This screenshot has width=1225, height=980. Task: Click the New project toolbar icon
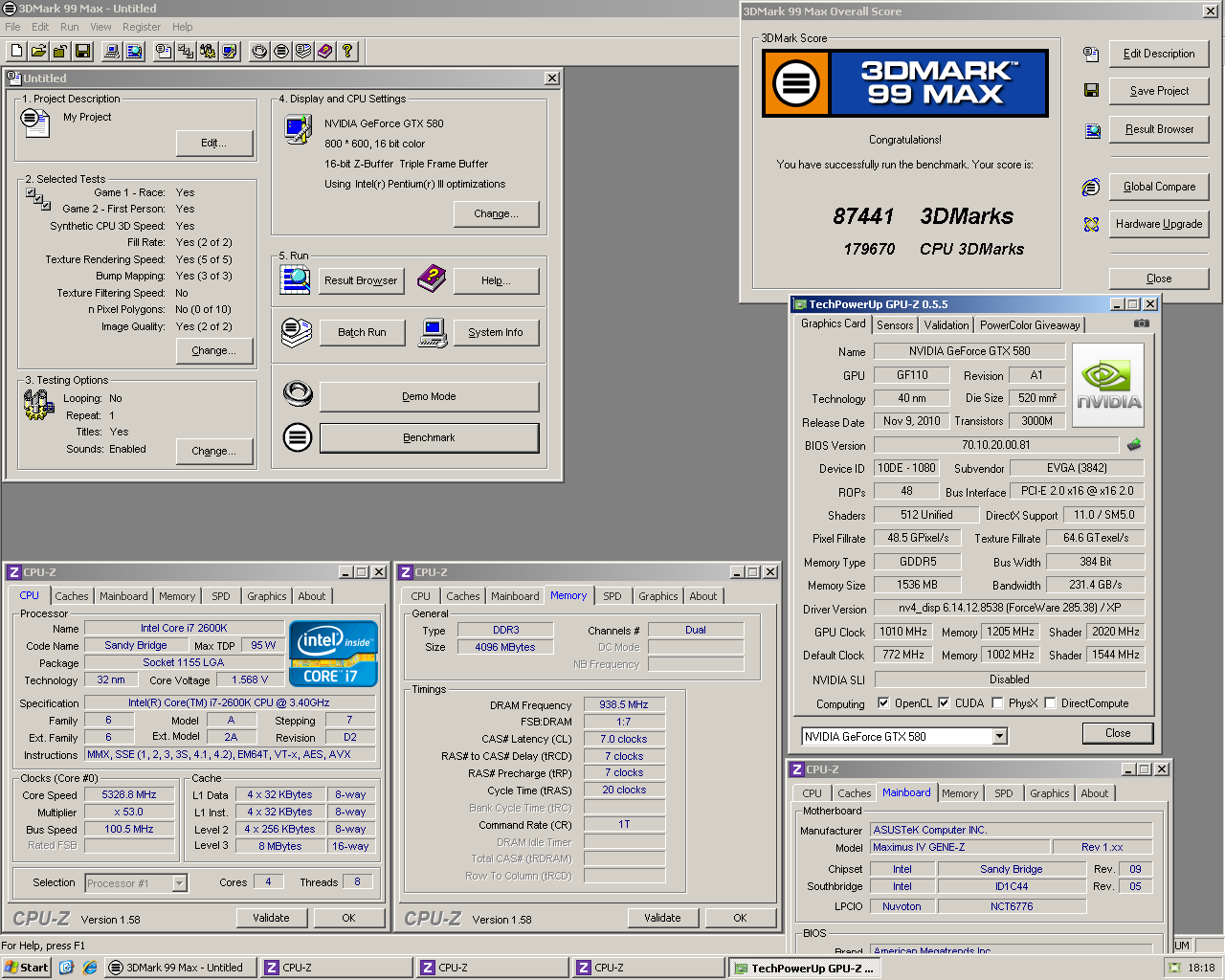[17, 51]
